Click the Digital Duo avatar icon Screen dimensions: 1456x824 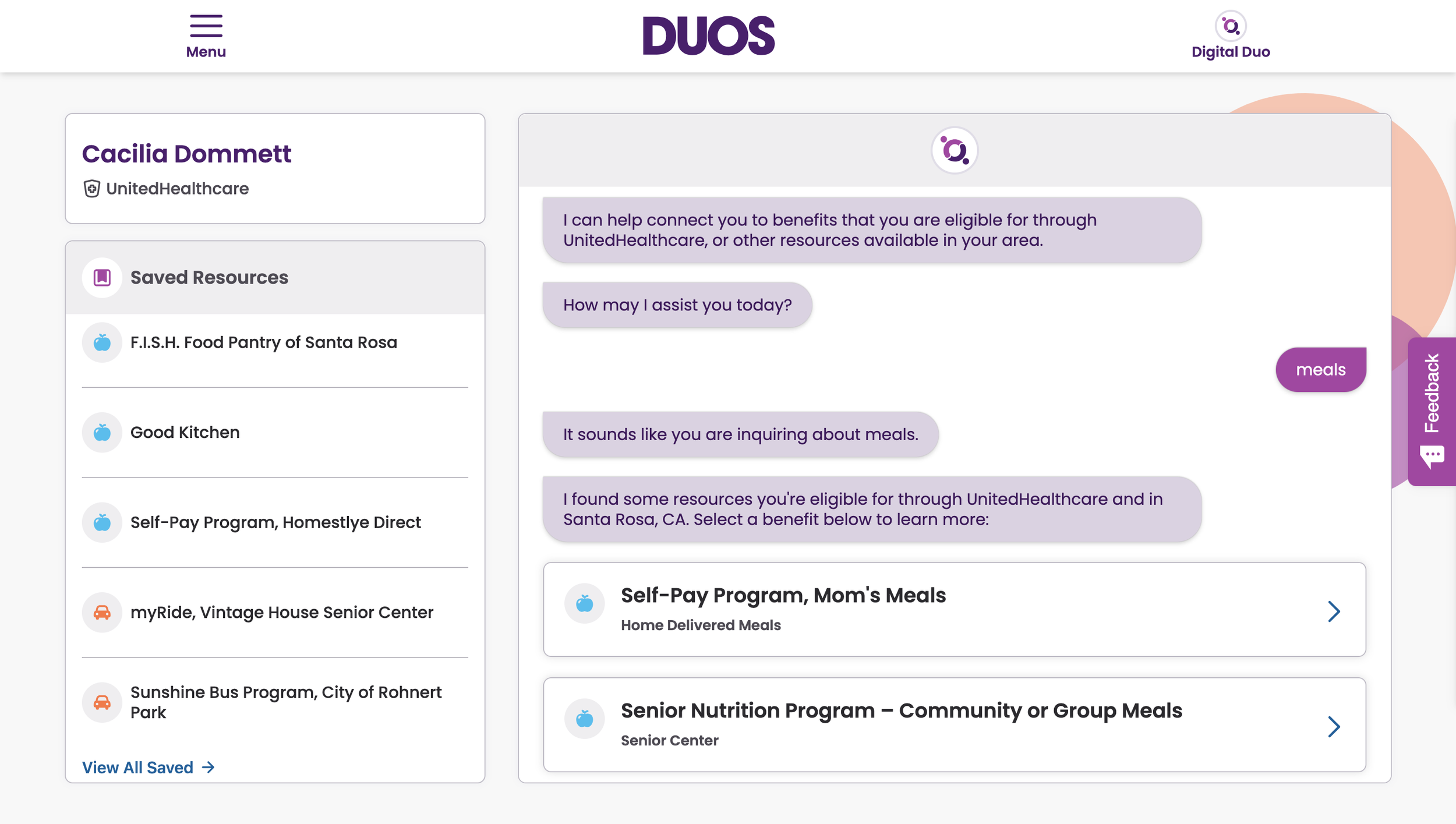pyautogui.click(x=1230, y=26)
